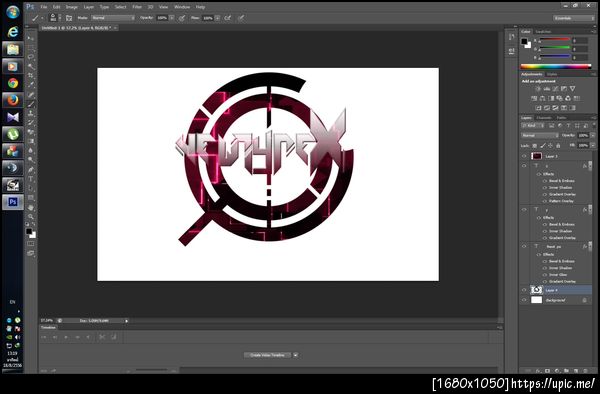Open the Create Video Timeline dropdown arrow
This screenshot has width=600, height=394.
[295, 355]
